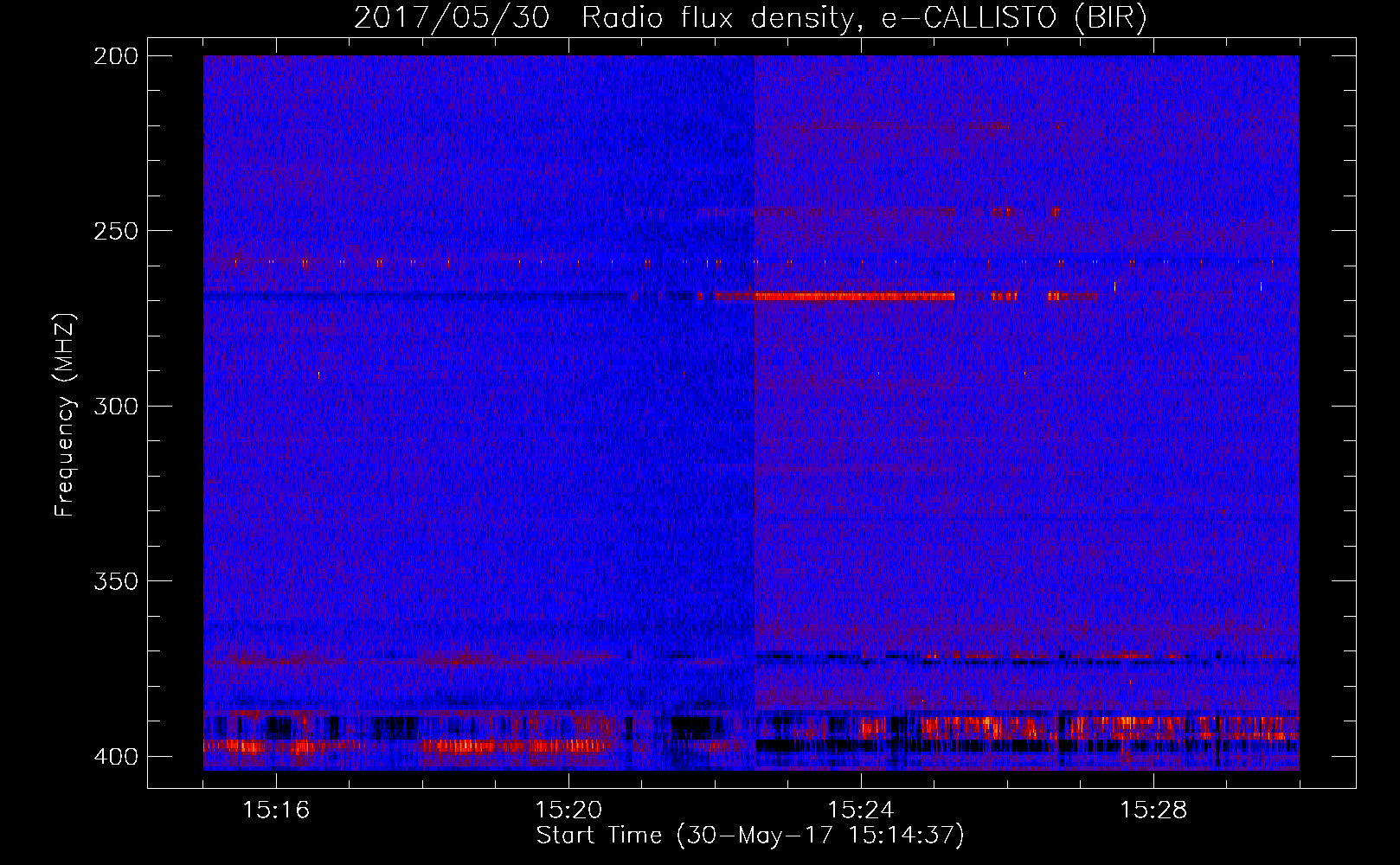Click the 200 frequency tick label
The width and height of the screenshot is (1400, 865).
click(115, 56)
